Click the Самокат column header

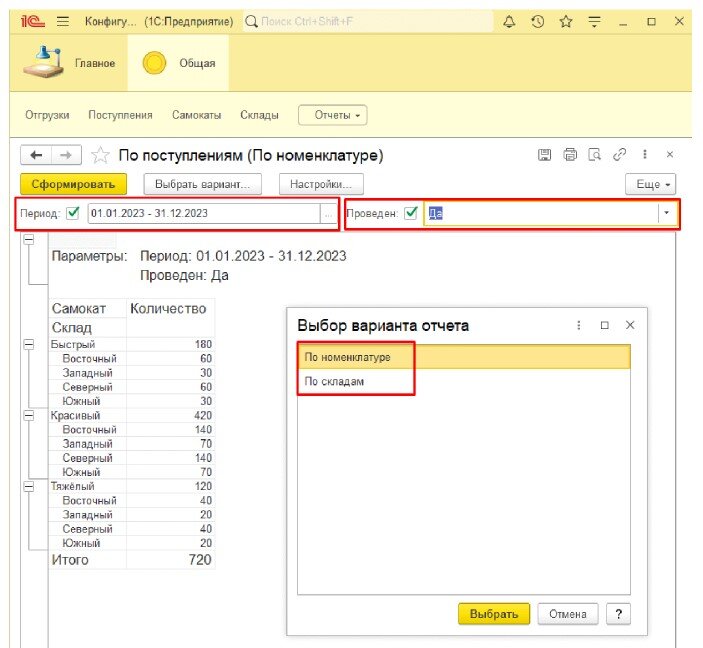(87, 309)
